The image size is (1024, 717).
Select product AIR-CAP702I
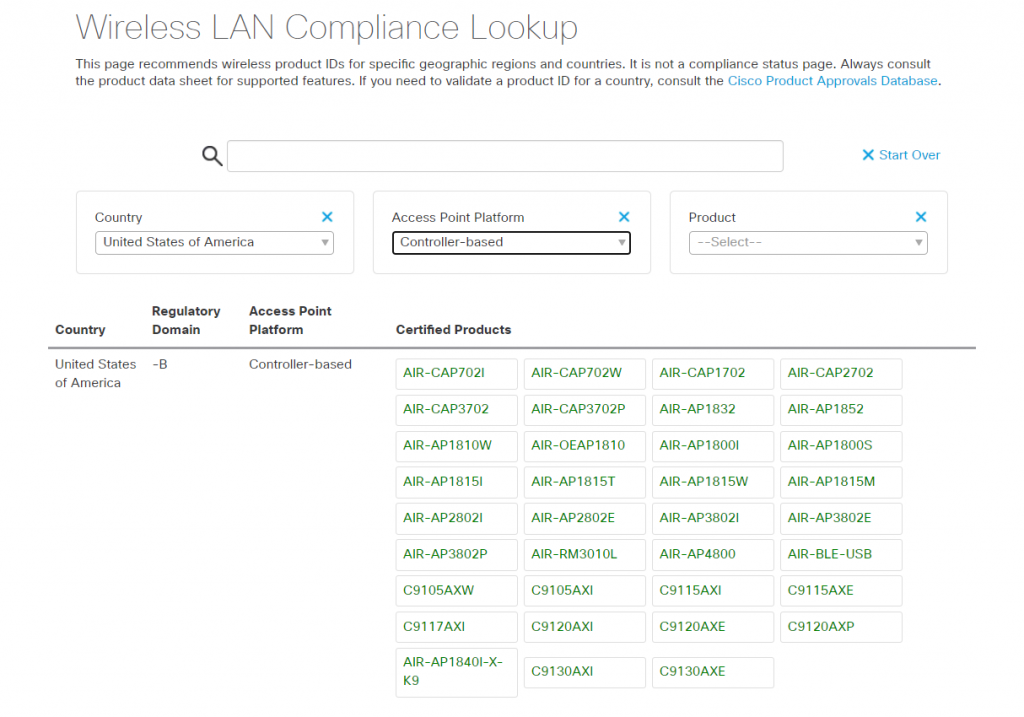pos(456,374)
